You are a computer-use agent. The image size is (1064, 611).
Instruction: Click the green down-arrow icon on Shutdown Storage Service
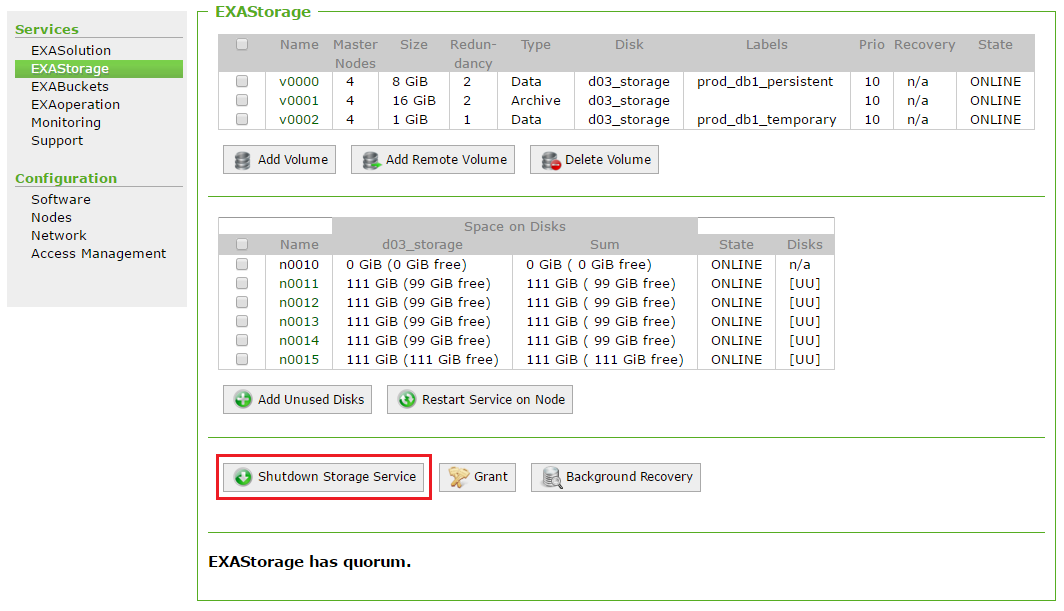(243, 477)
